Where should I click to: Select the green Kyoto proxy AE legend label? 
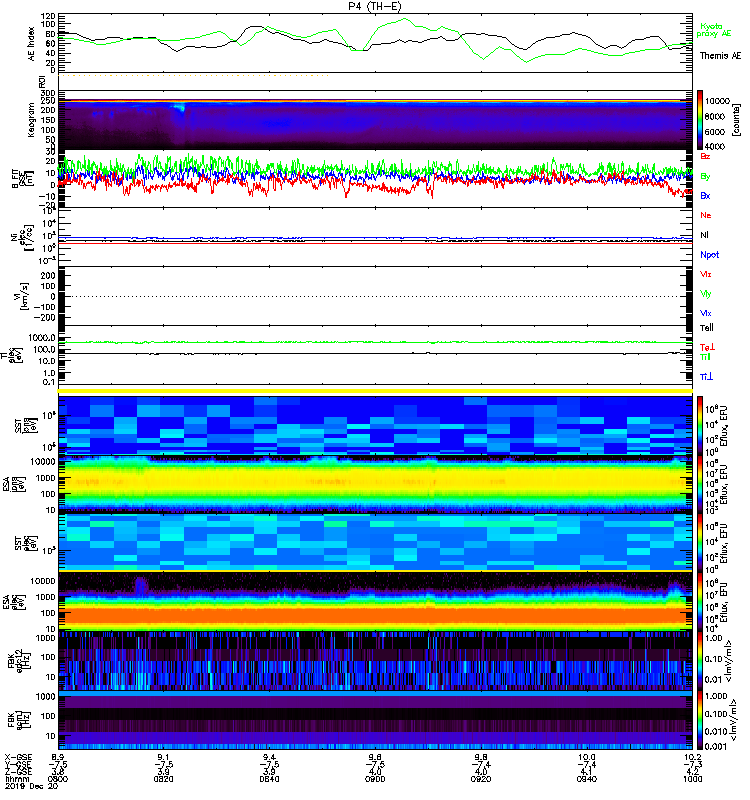pyautogui.click(x=714, y=30)
